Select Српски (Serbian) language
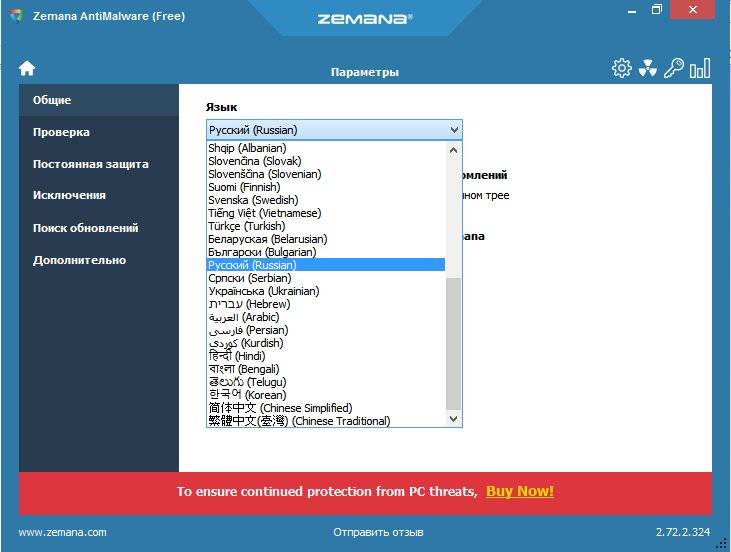The image size is (731, 552). pos(326,278)
